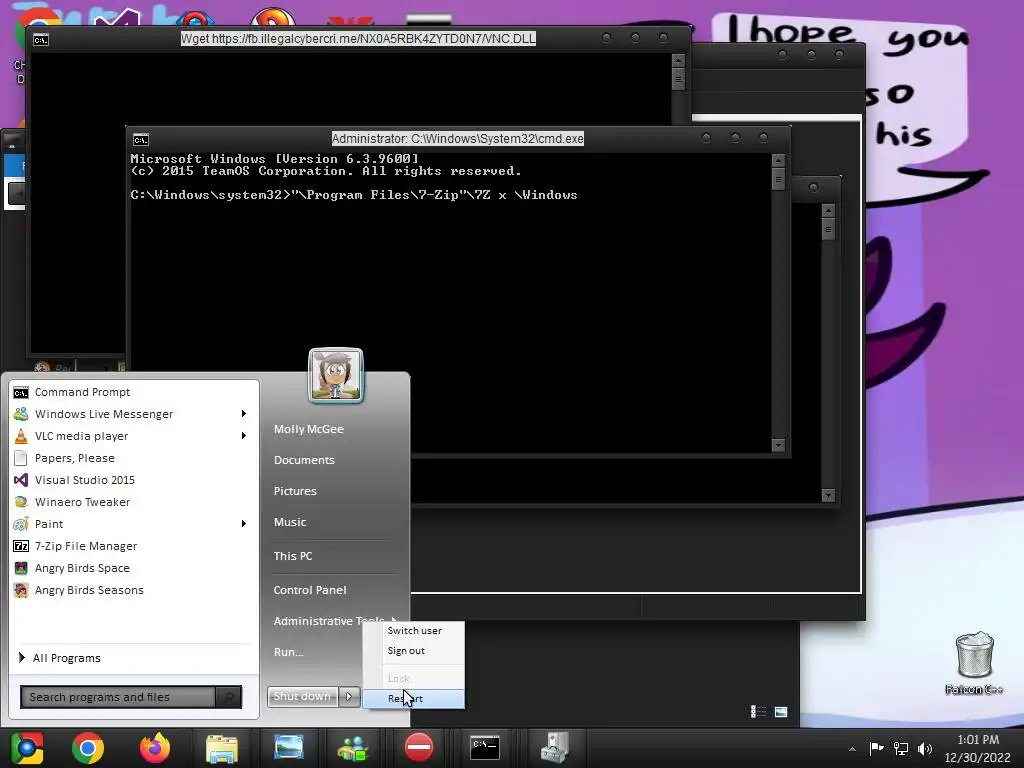1024x768 pixels.
Task: Switch to large icons view in background window
Action: [x=781, y=711]
